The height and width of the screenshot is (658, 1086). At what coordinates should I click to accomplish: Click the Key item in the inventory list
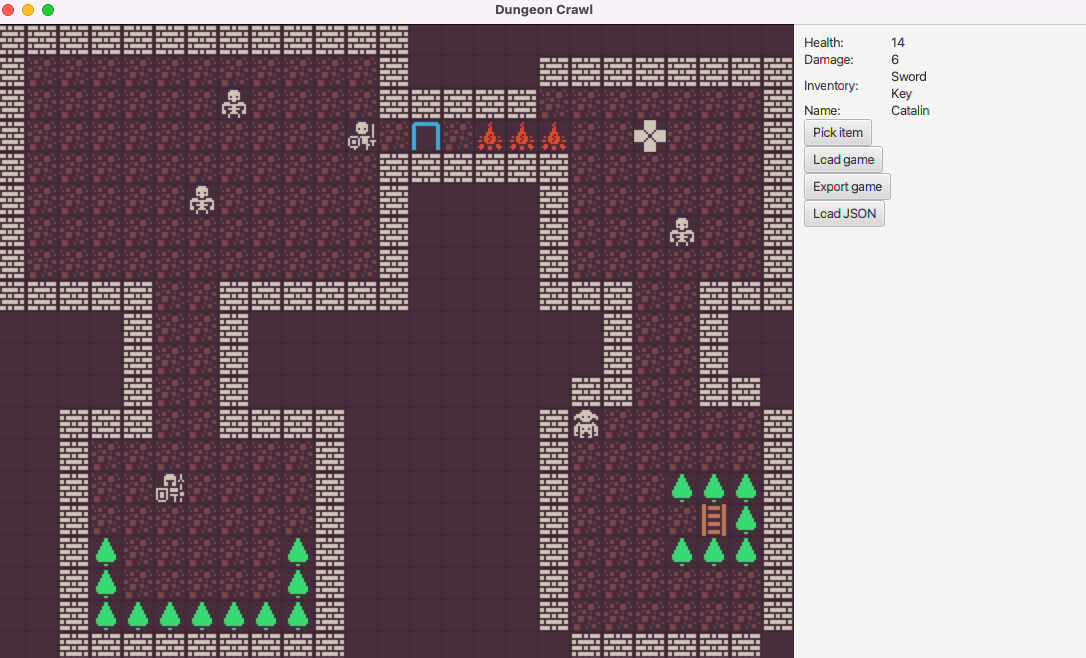(x=901, y=93)
